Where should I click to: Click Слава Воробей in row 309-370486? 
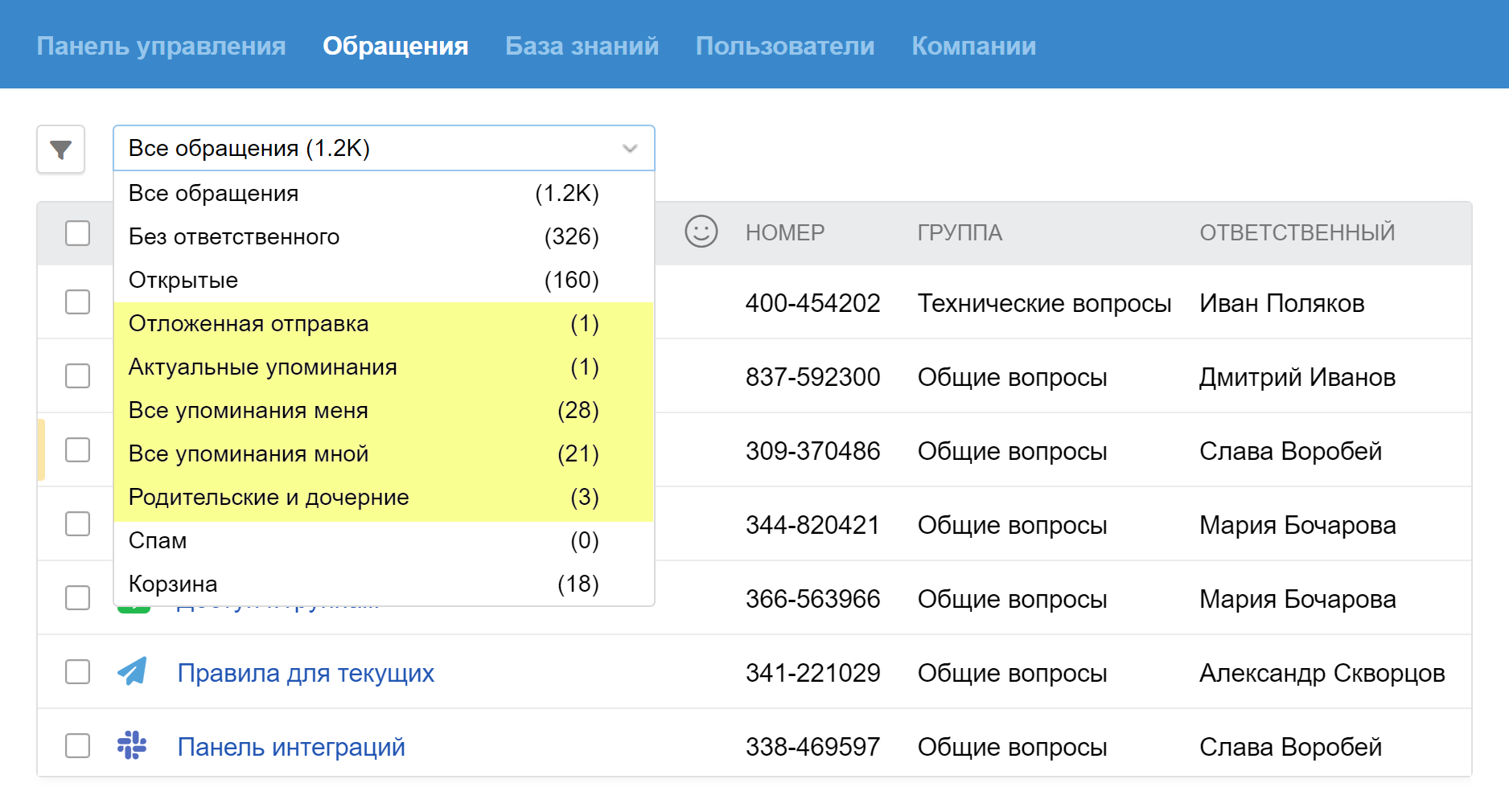(x=1290, y=451)
